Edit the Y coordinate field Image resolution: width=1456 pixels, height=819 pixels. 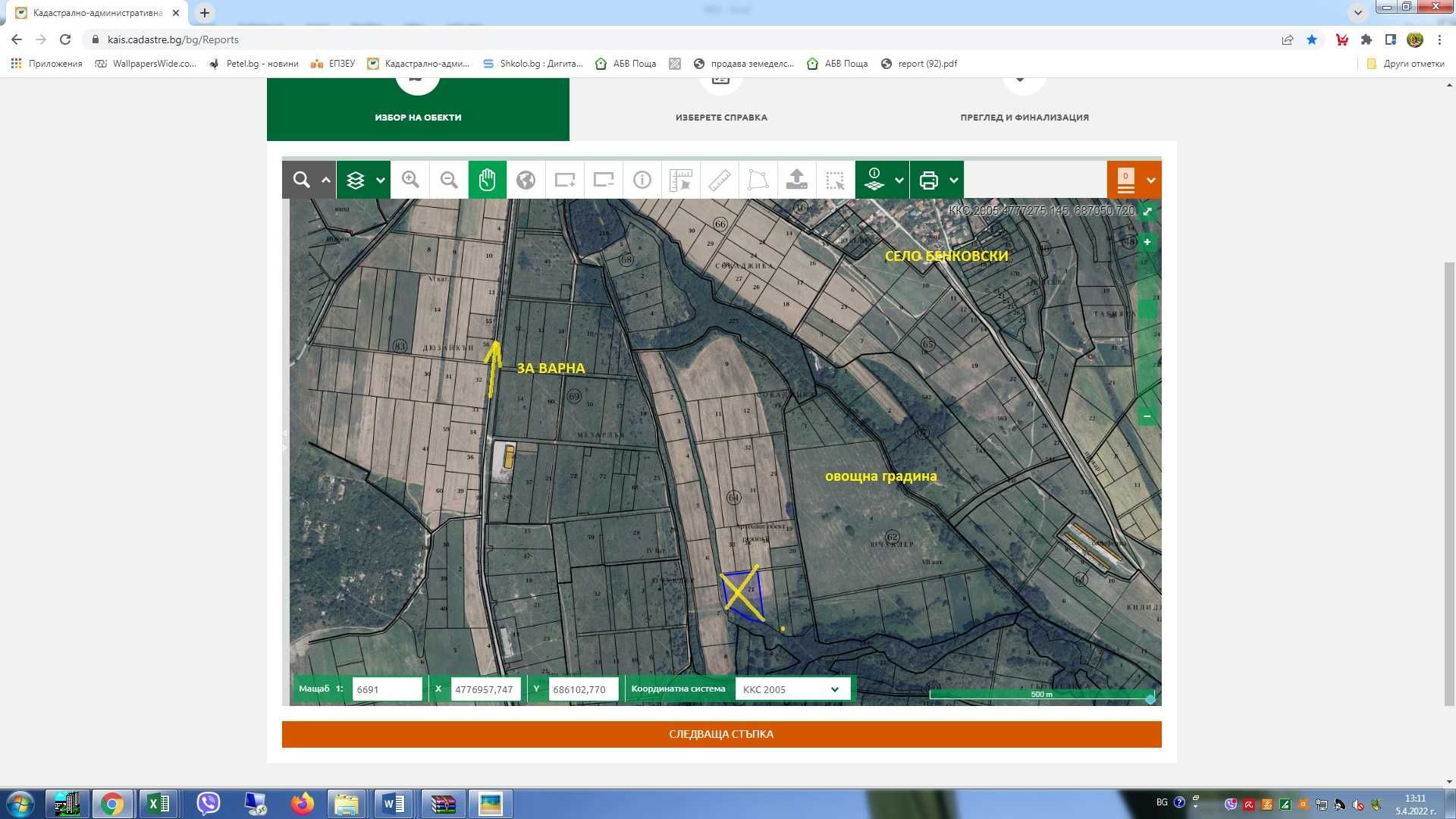(583, 689)
